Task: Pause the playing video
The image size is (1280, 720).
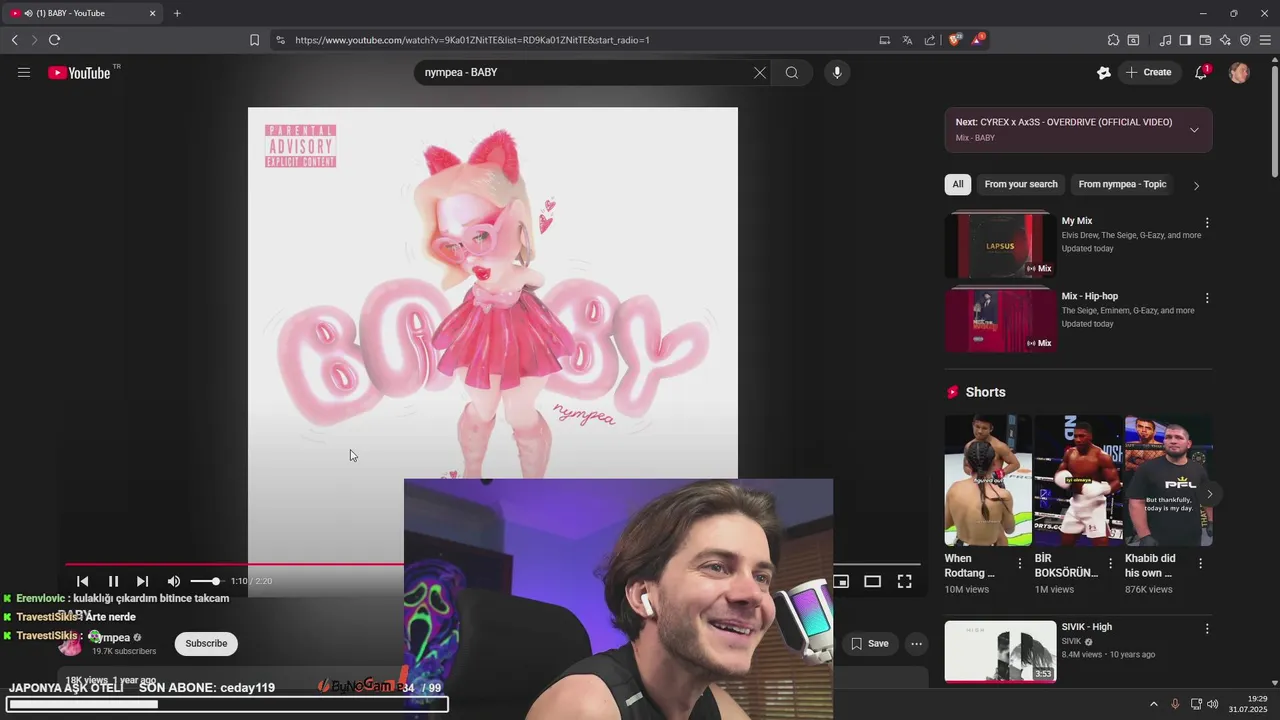Action: click(x=113, y=581)
